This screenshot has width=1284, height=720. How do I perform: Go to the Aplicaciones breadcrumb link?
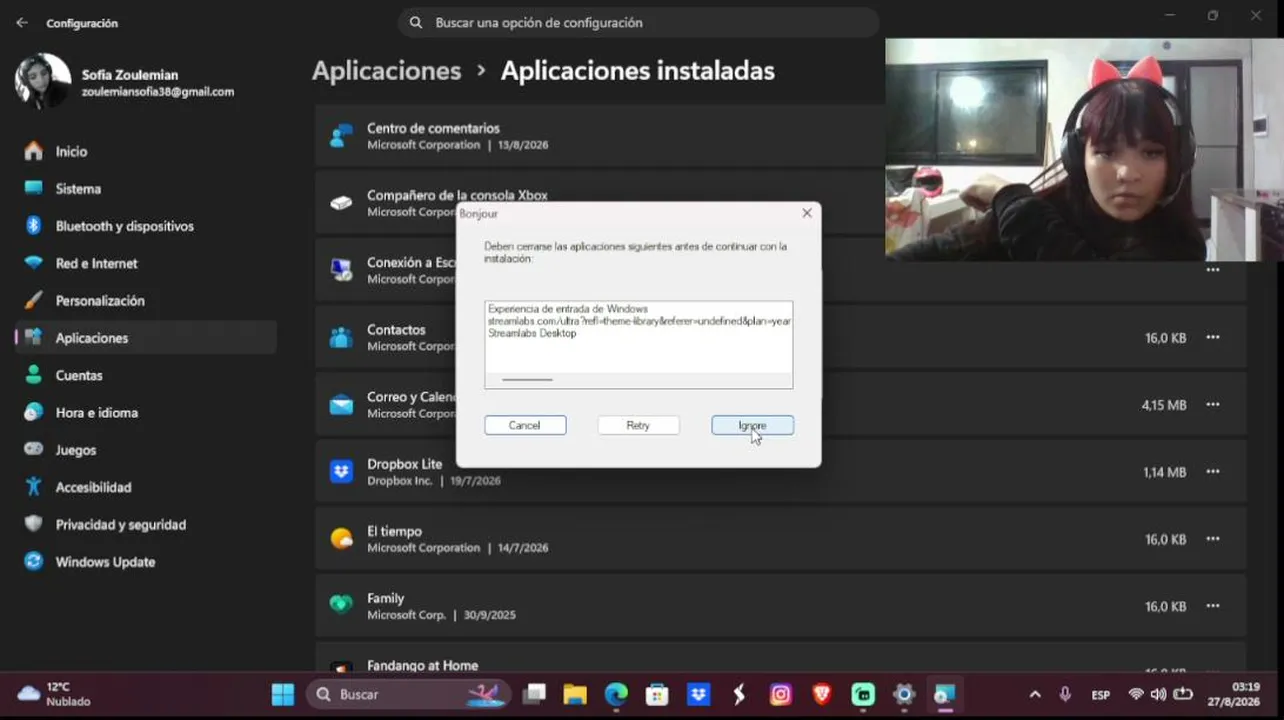(x=386, y=71)
